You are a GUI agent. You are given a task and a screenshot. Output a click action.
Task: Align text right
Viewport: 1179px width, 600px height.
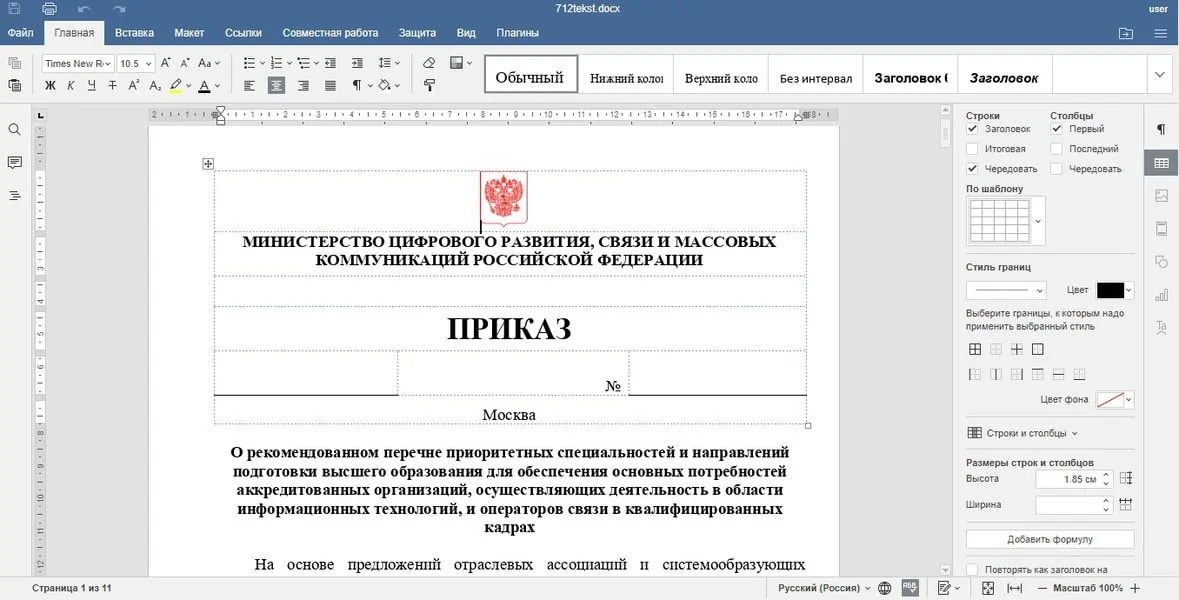tap(303, 86)
